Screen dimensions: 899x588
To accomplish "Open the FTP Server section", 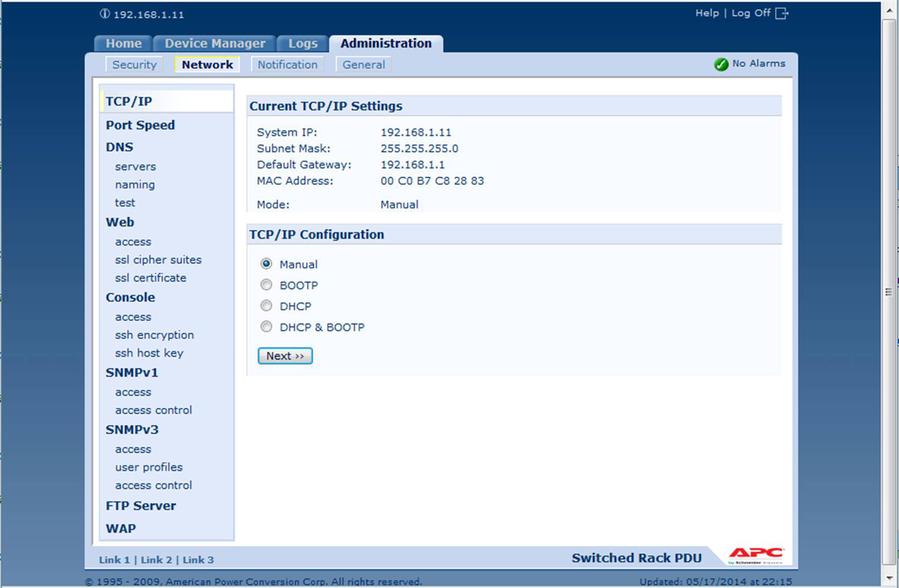I will (x=140, y=506).
